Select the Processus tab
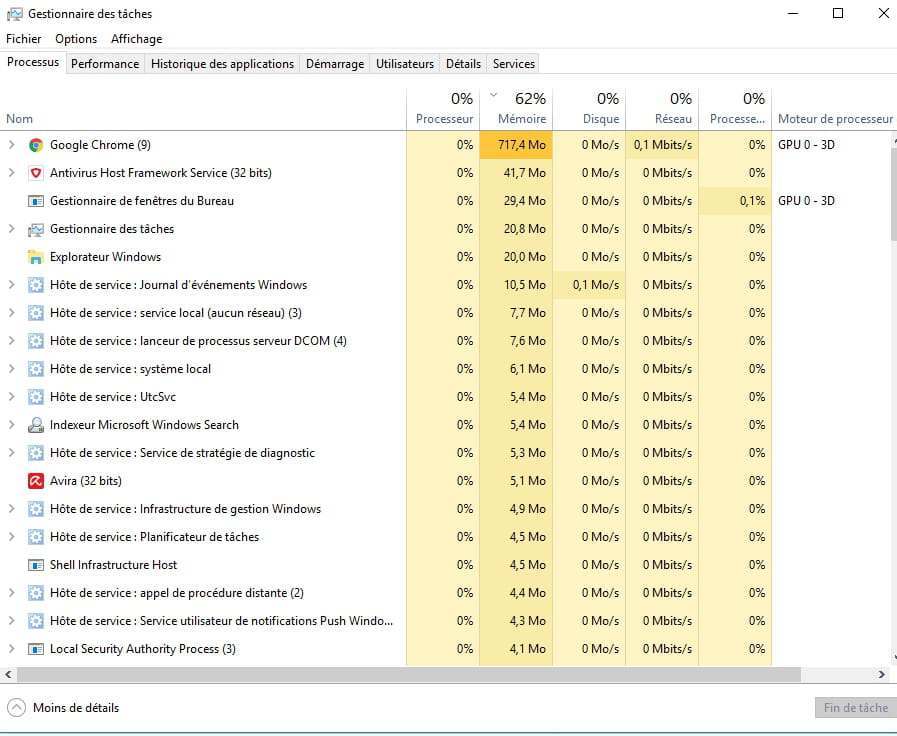Screen dimensions: 897x736 33,62
